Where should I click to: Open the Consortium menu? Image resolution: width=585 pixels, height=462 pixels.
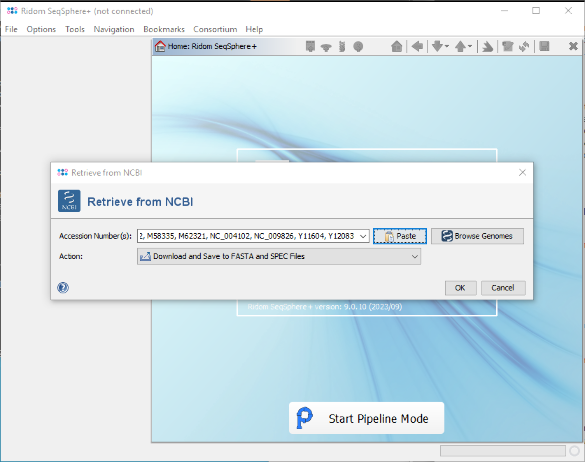click(x=215, y=29)
